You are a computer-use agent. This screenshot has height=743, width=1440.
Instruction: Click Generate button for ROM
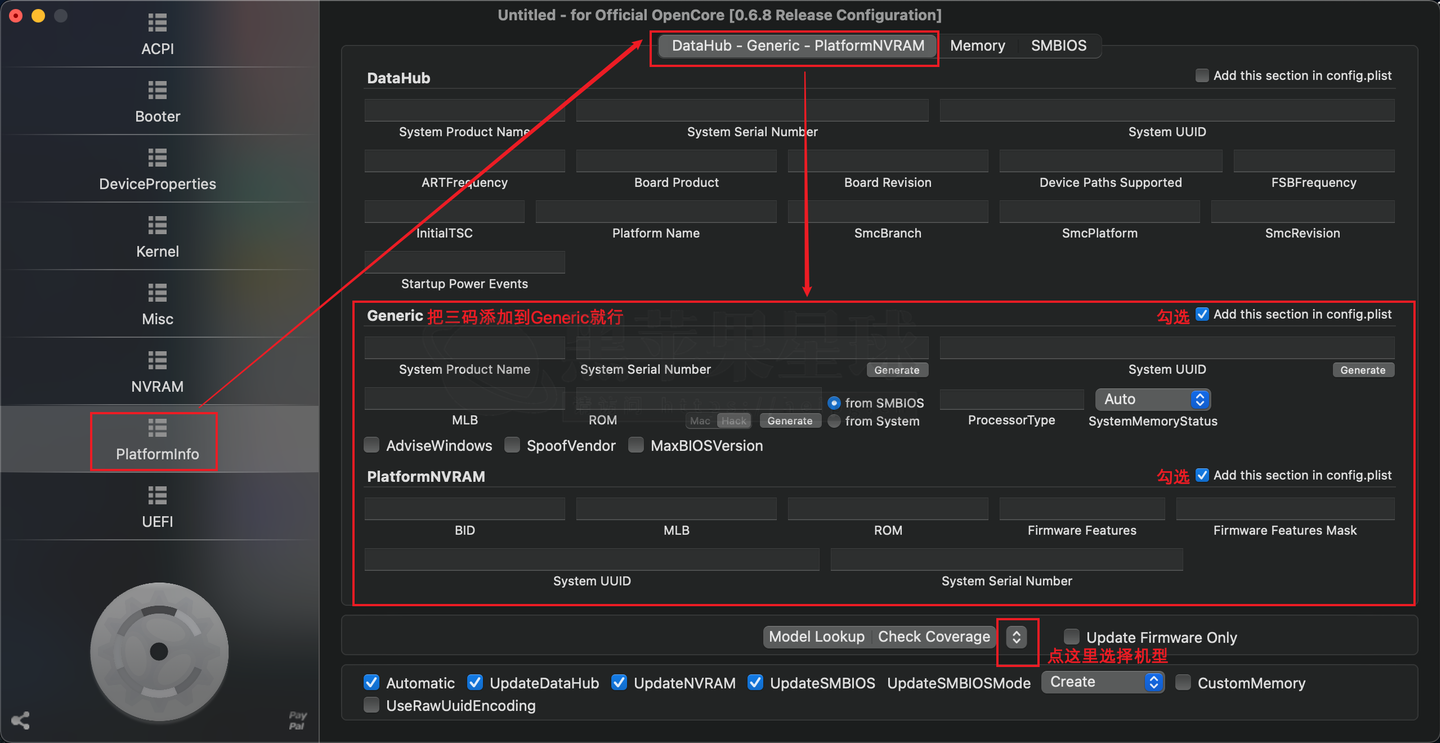790,421
